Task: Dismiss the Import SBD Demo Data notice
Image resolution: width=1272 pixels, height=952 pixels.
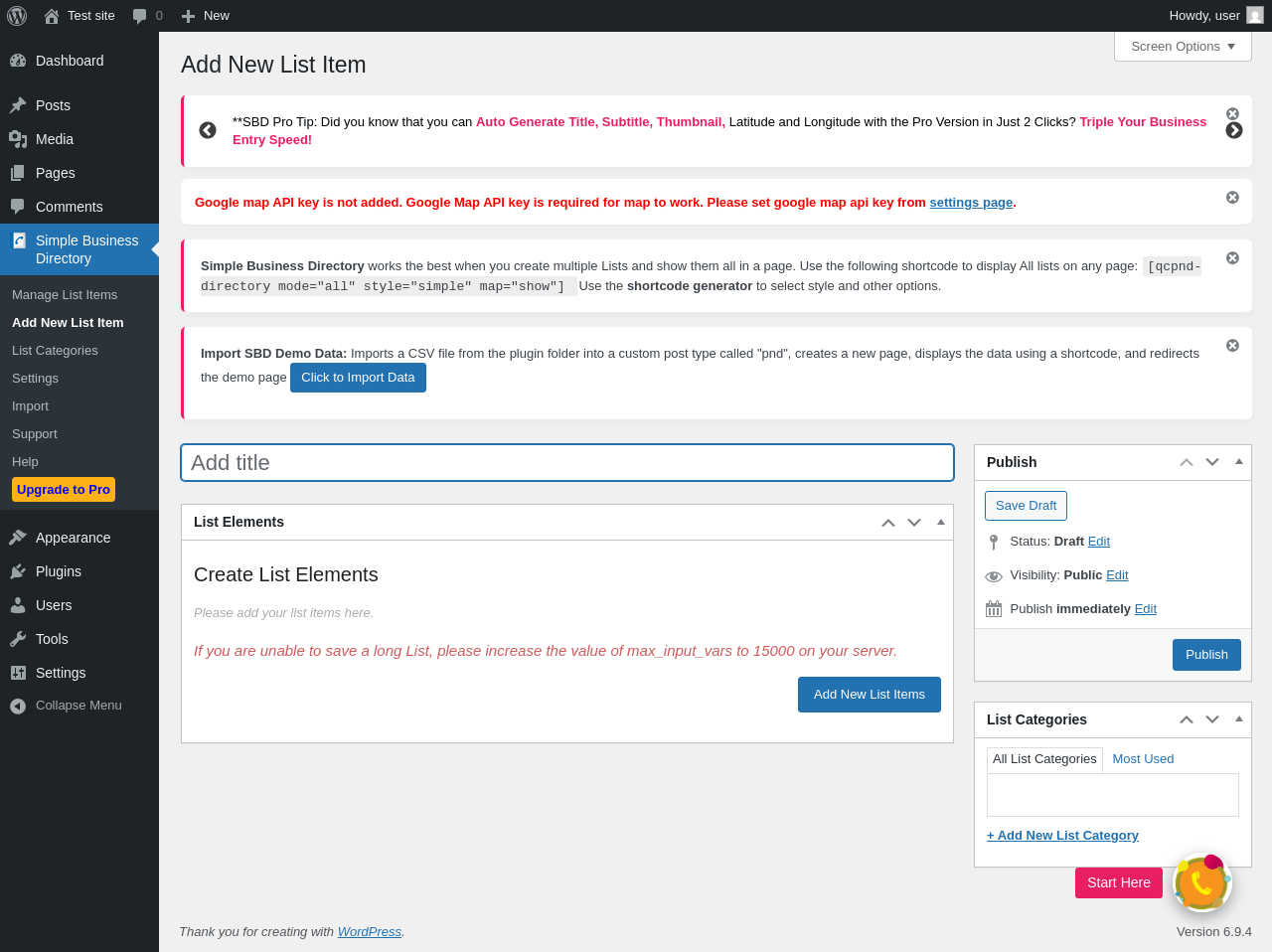Action: (x=1232, y=346)
